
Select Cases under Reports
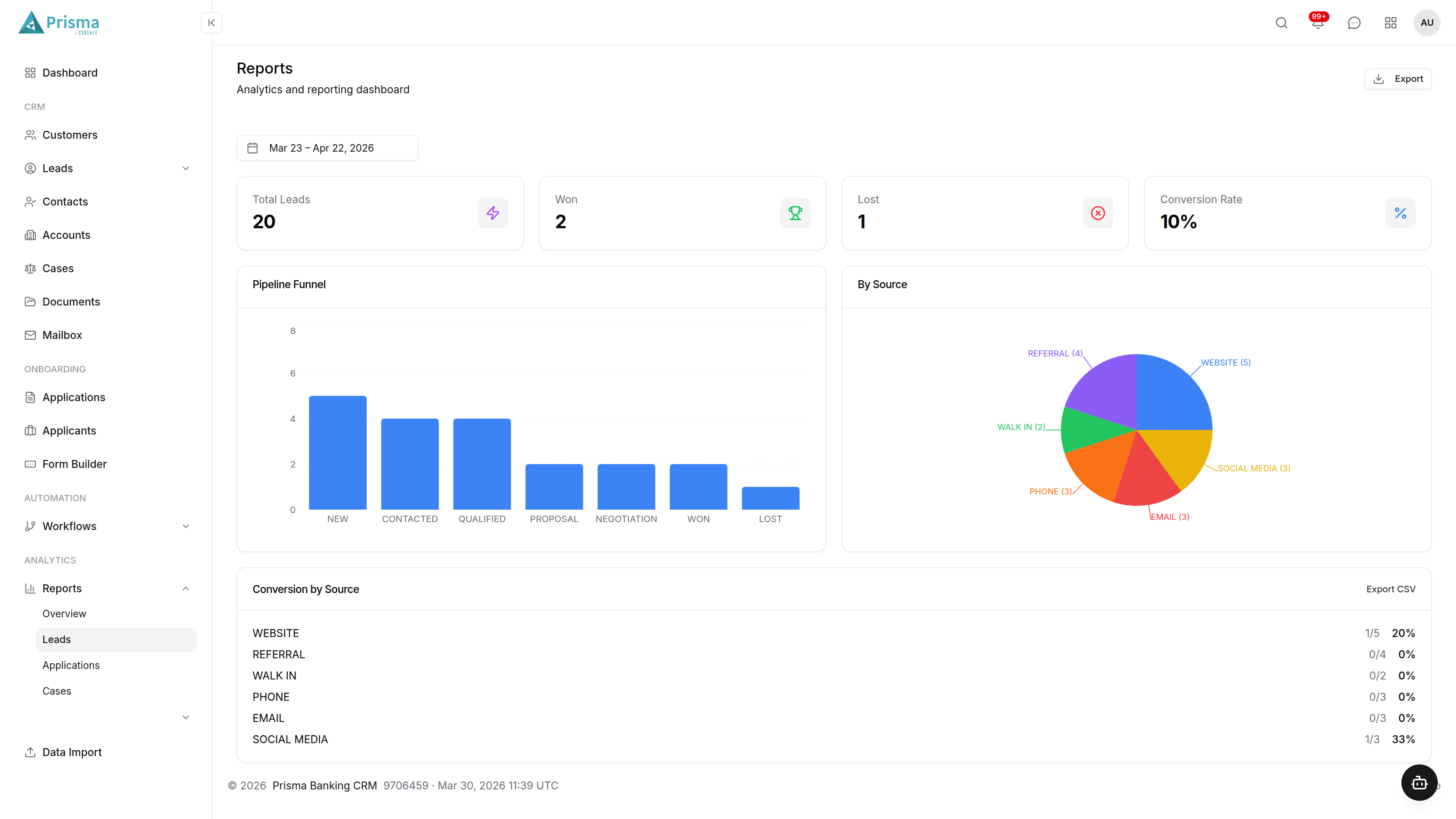click(x=116, y=691)
